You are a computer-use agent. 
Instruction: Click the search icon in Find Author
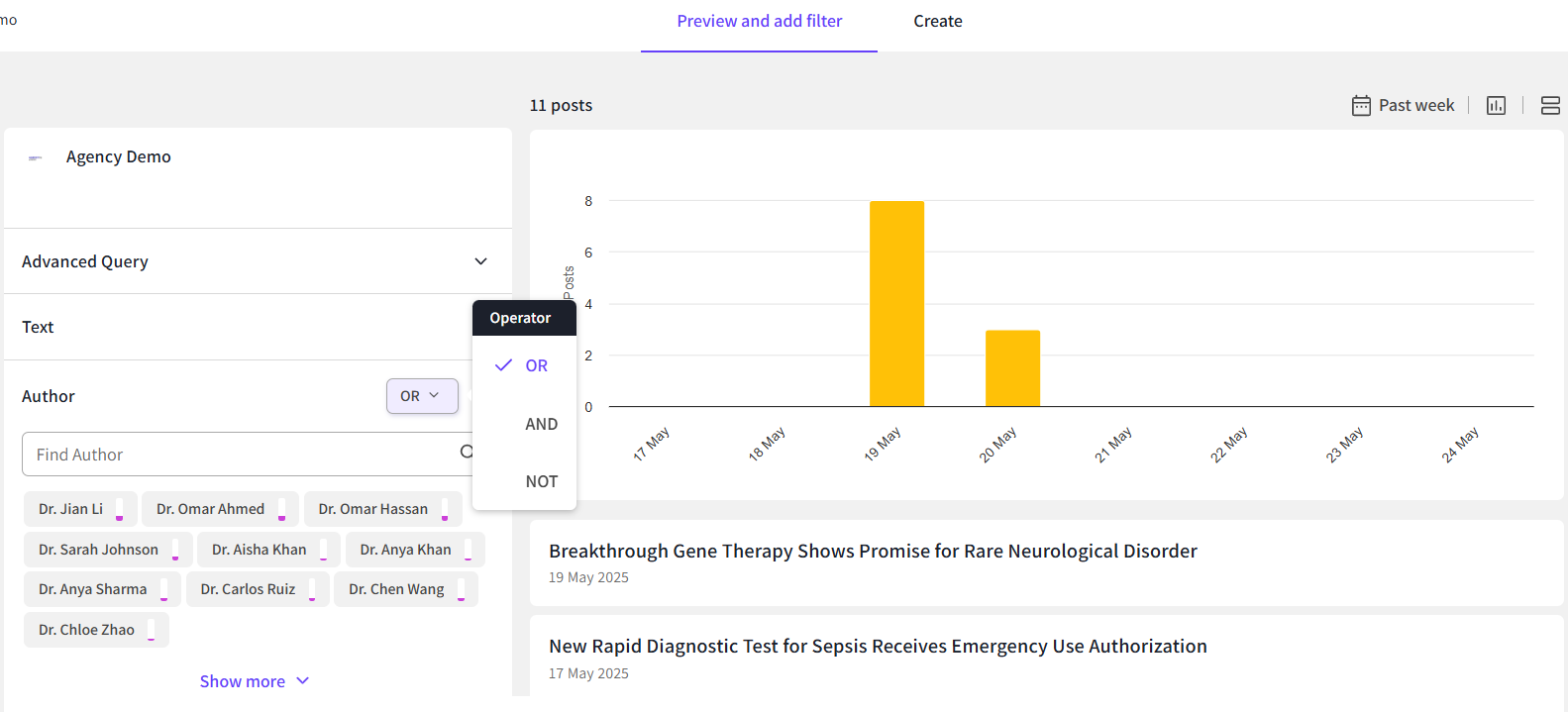point(467,453)
